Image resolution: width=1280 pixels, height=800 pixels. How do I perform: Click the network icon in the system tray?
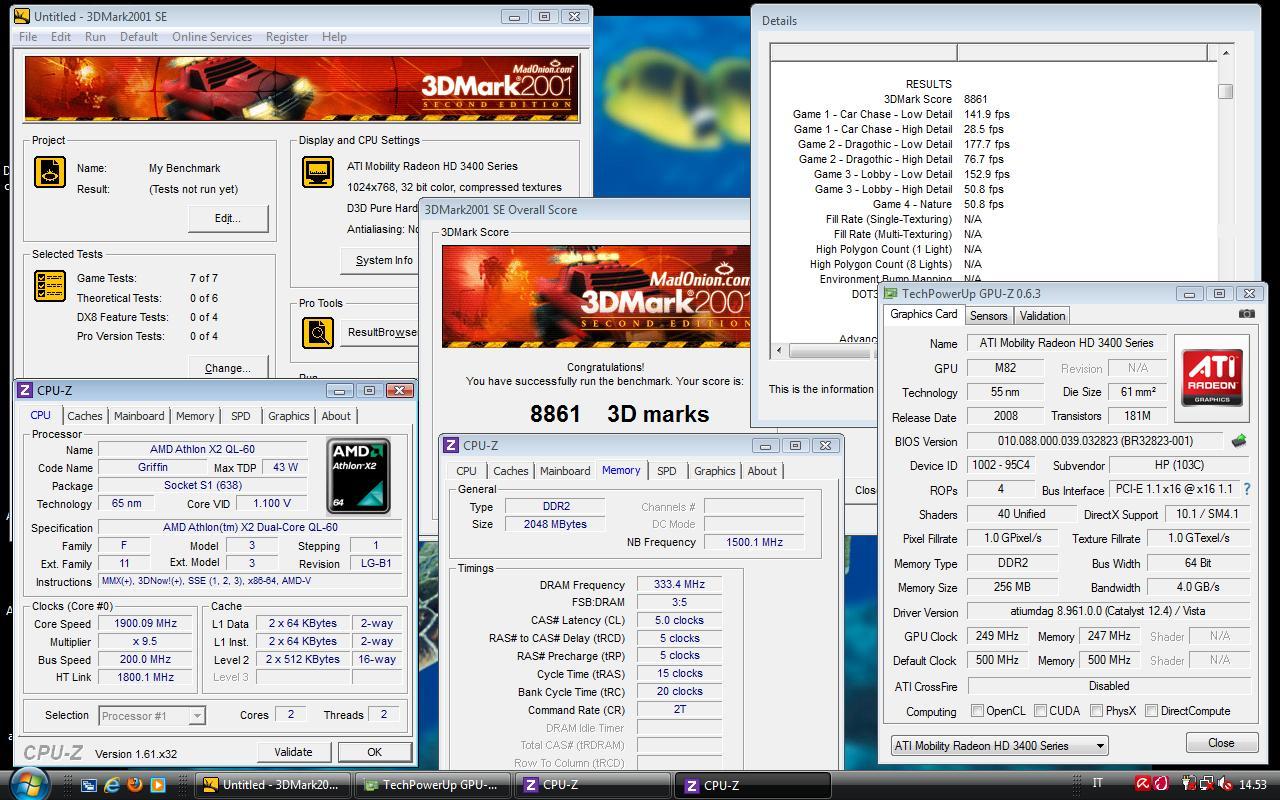point(1208,785)
